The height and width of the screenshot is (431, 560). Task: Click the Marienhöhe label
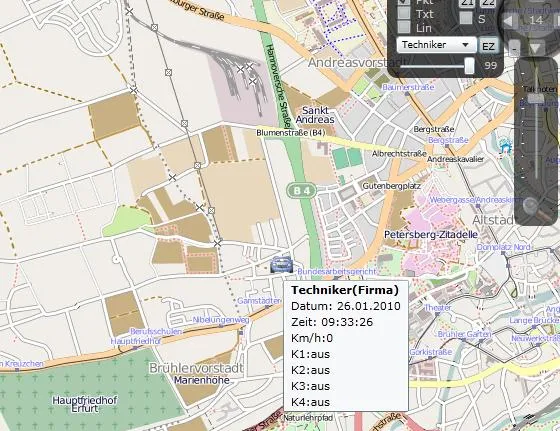[201, 380]
